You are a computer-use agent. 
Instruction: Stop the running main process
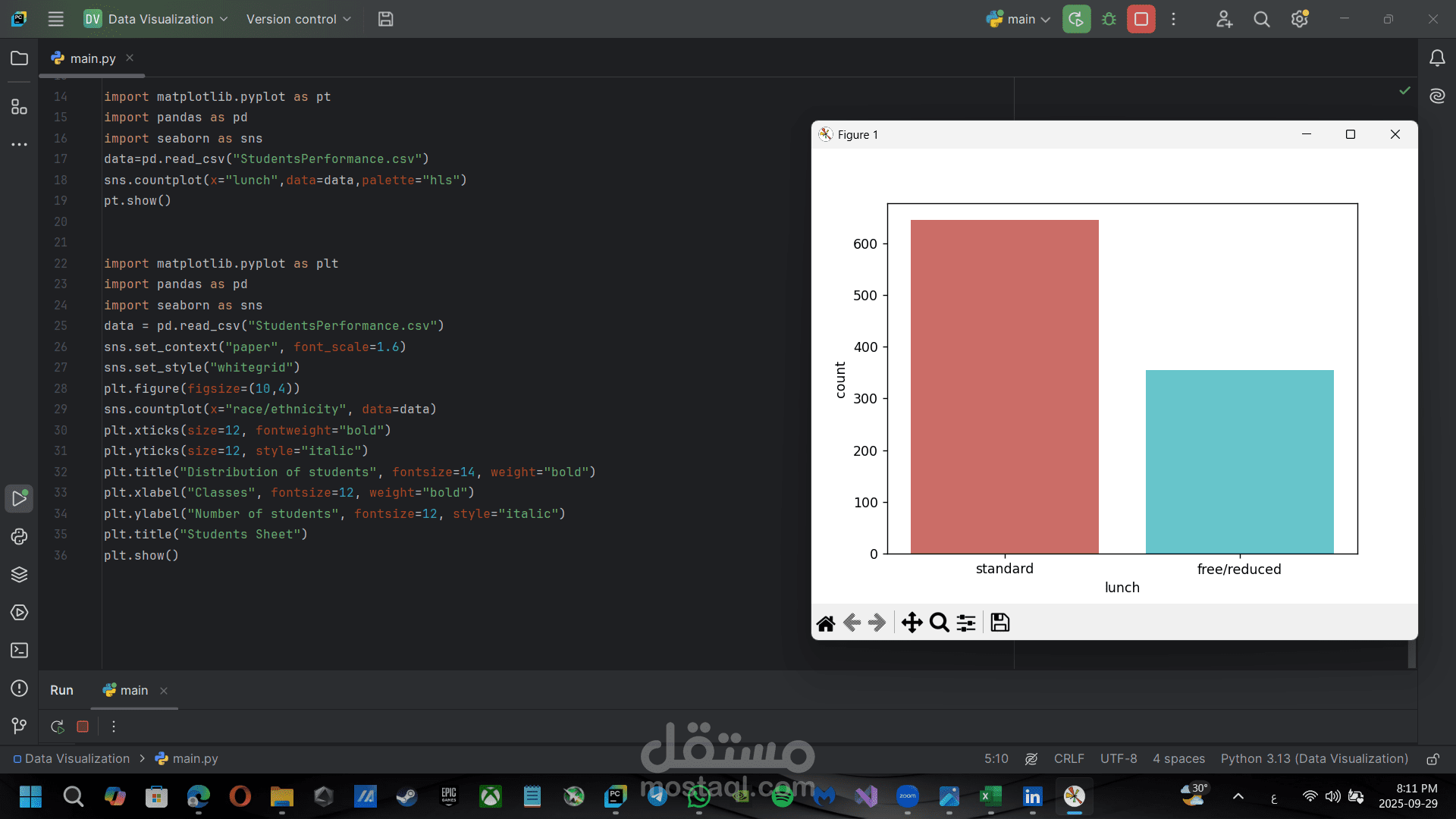[x=1141, y=19]
